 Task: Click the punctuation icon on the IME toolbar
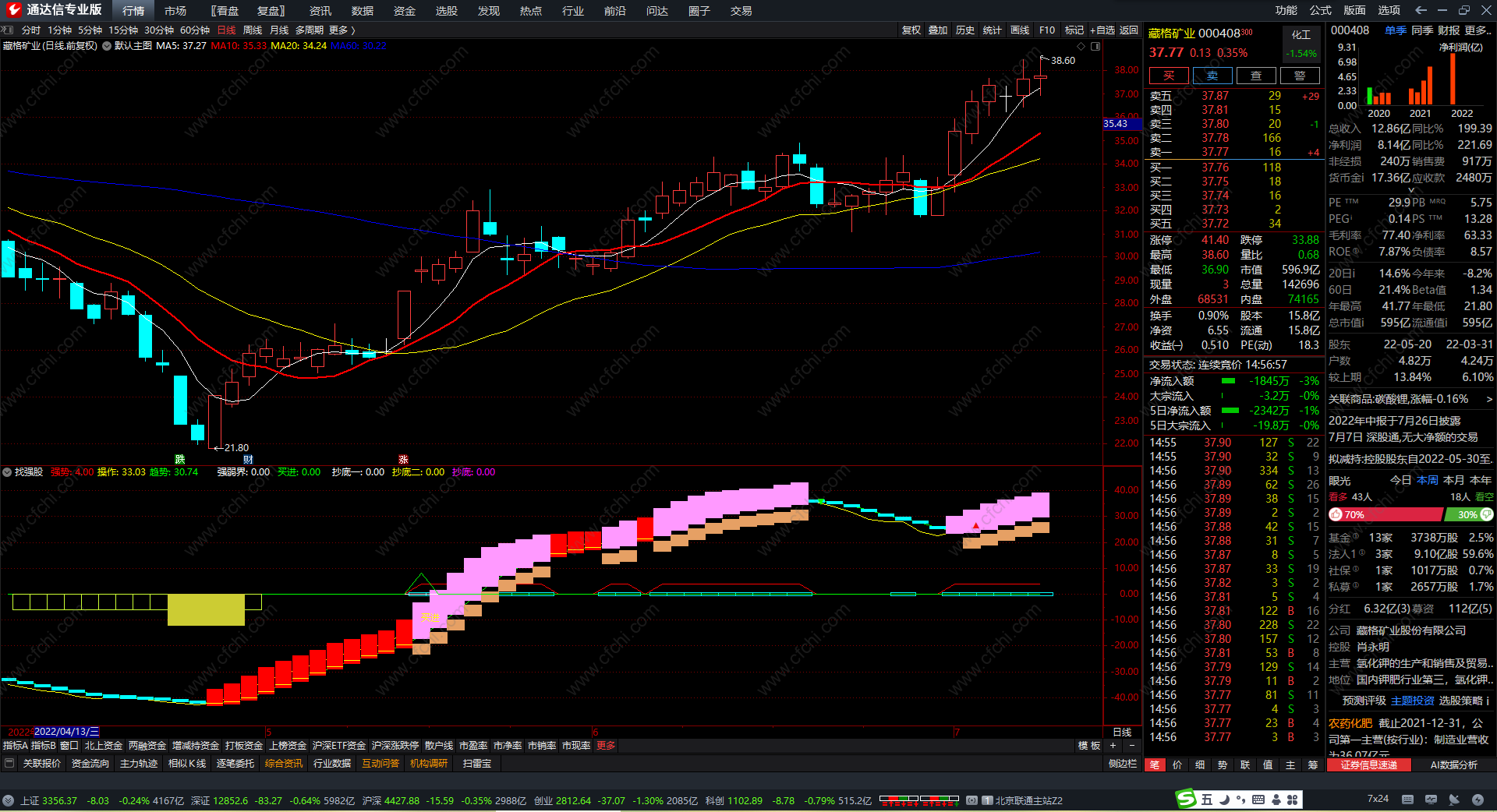point(1240,800)
